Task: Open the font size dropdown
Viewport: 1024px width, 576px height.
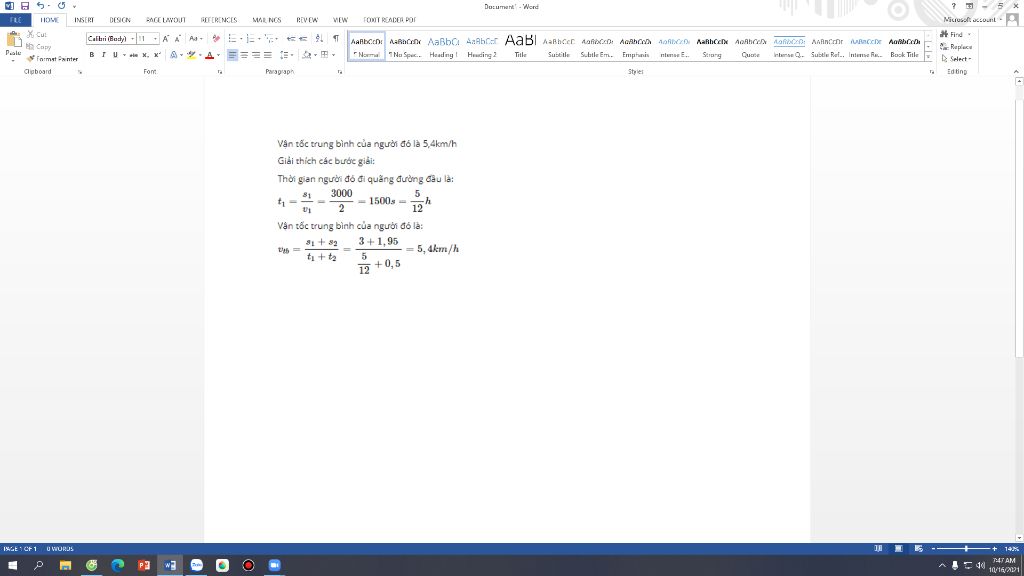Action: 155,39
